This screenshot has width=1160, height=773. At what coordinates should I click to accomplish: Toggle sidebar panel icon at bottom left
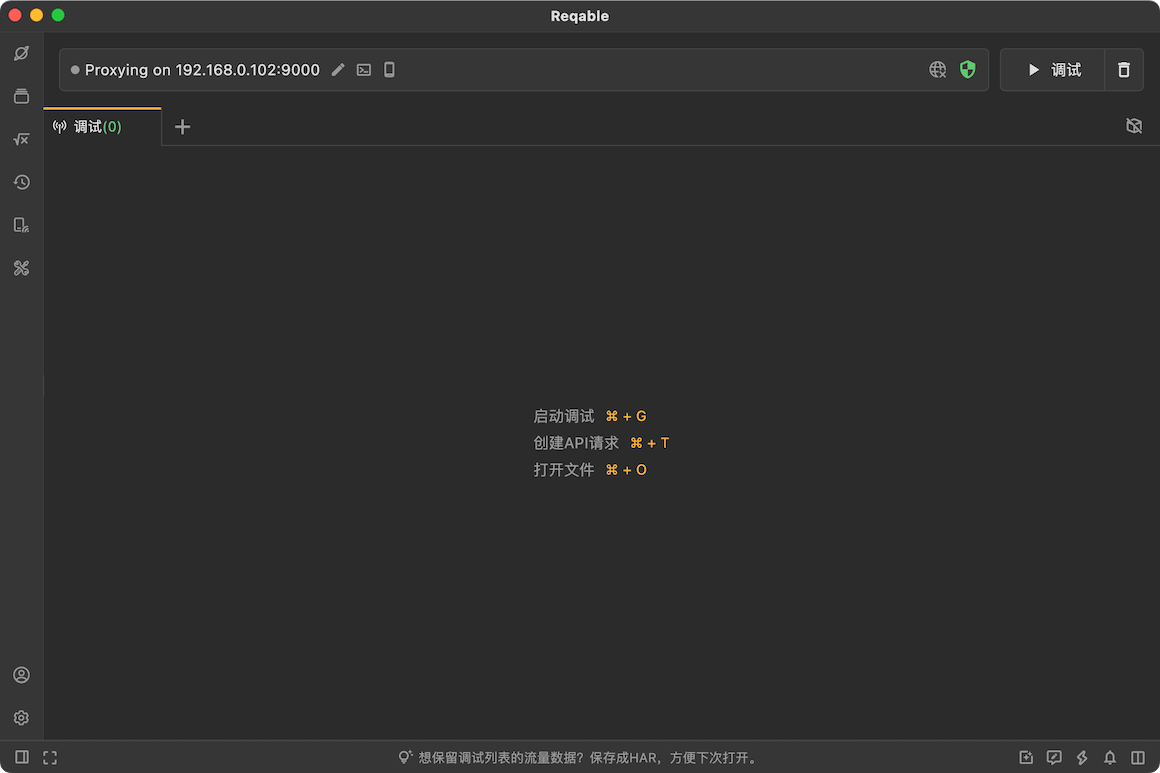[22, 757]
